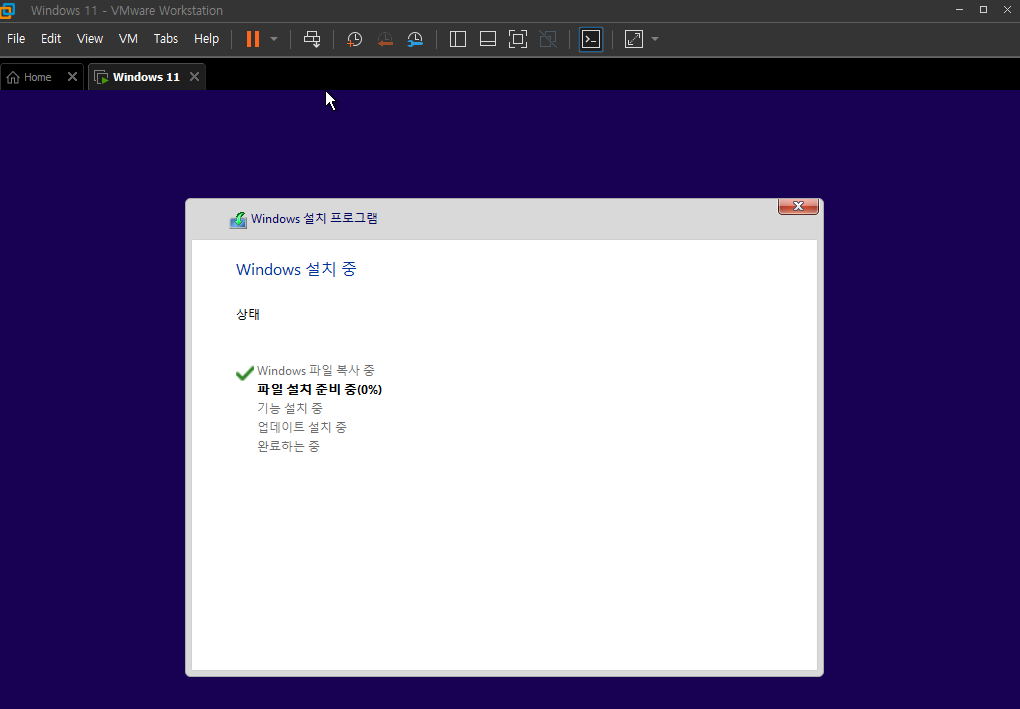Screen dimensions: 1020x709
Task: Open the VM menu
Action: [128, 39]
